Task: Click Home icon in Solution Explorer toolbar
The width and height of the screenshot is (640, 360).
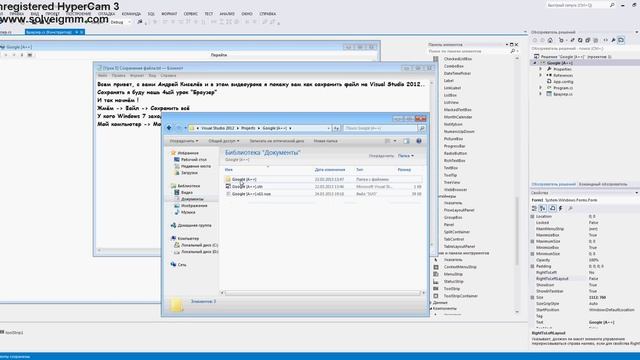Action: (x=550, y=40)
